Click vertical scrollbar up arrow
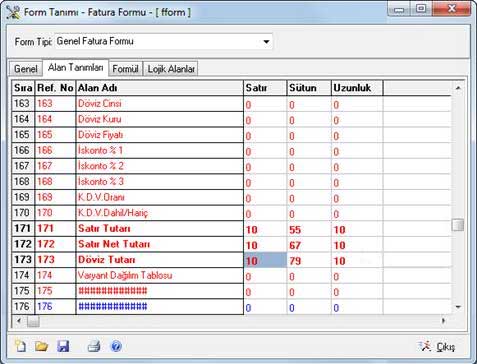 click(x=458, y=88)
